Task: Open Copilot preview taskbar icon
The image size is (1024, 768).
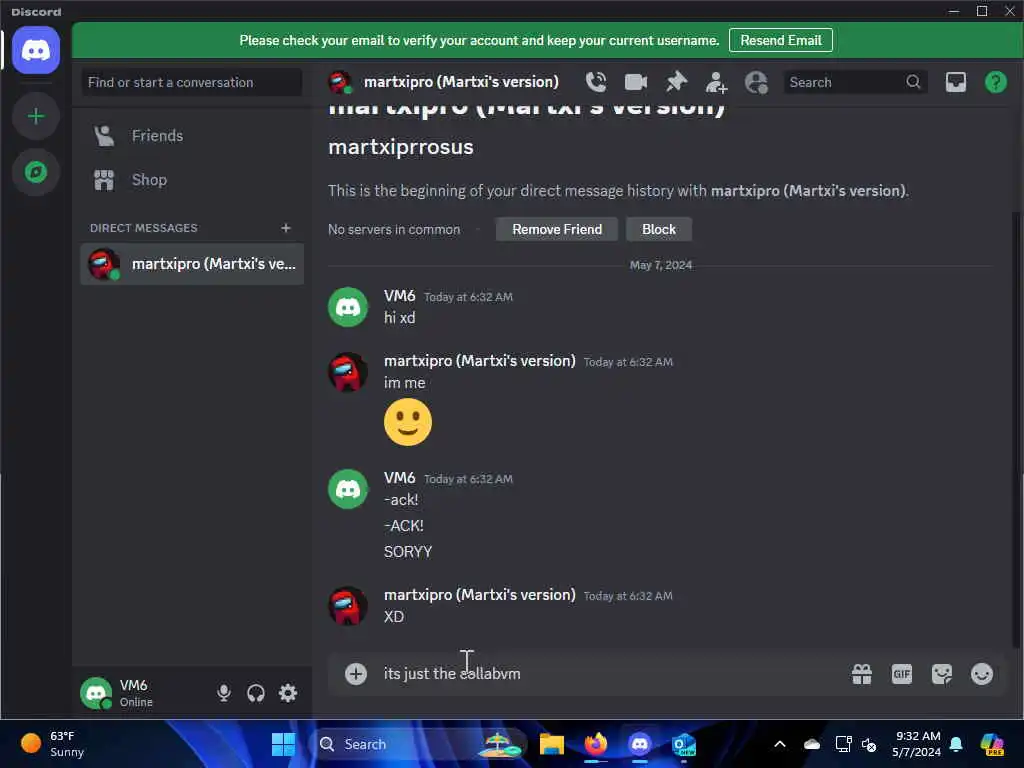Action: click(992, 744)
